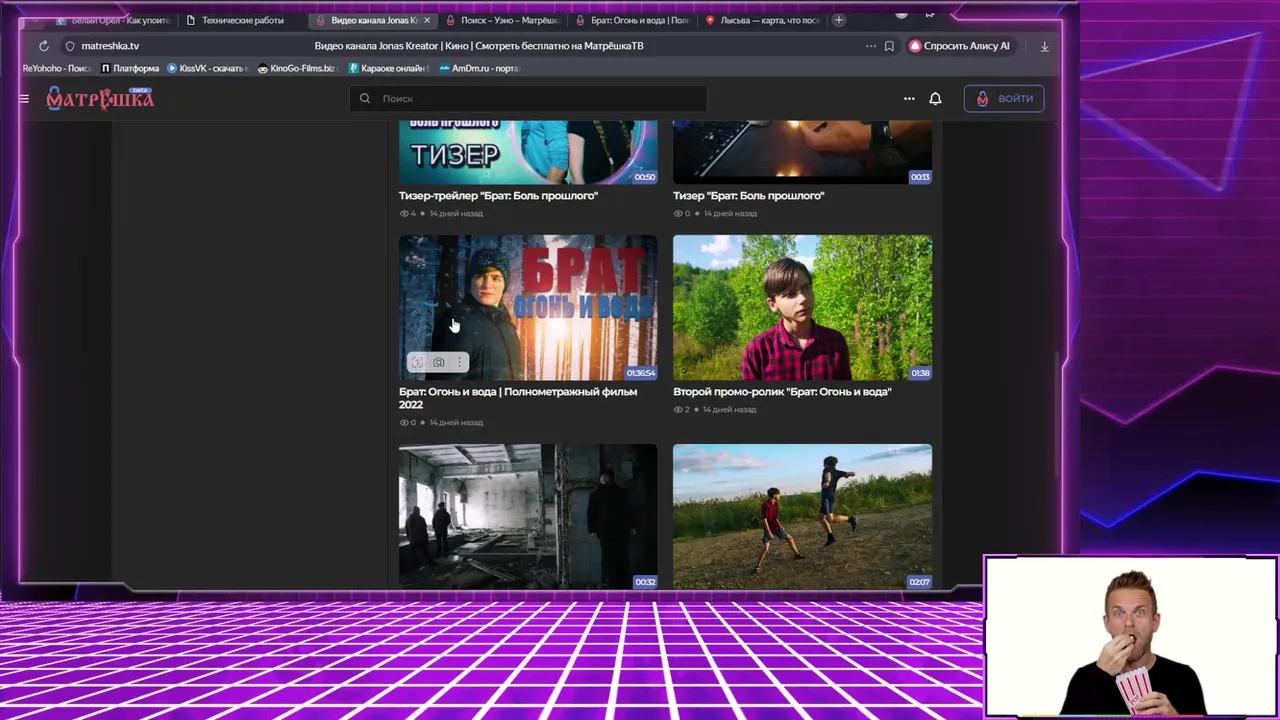Click the site security shield icon in address bar
Viewport: 1280px width, 720px height.
click(x=70, y=46)
